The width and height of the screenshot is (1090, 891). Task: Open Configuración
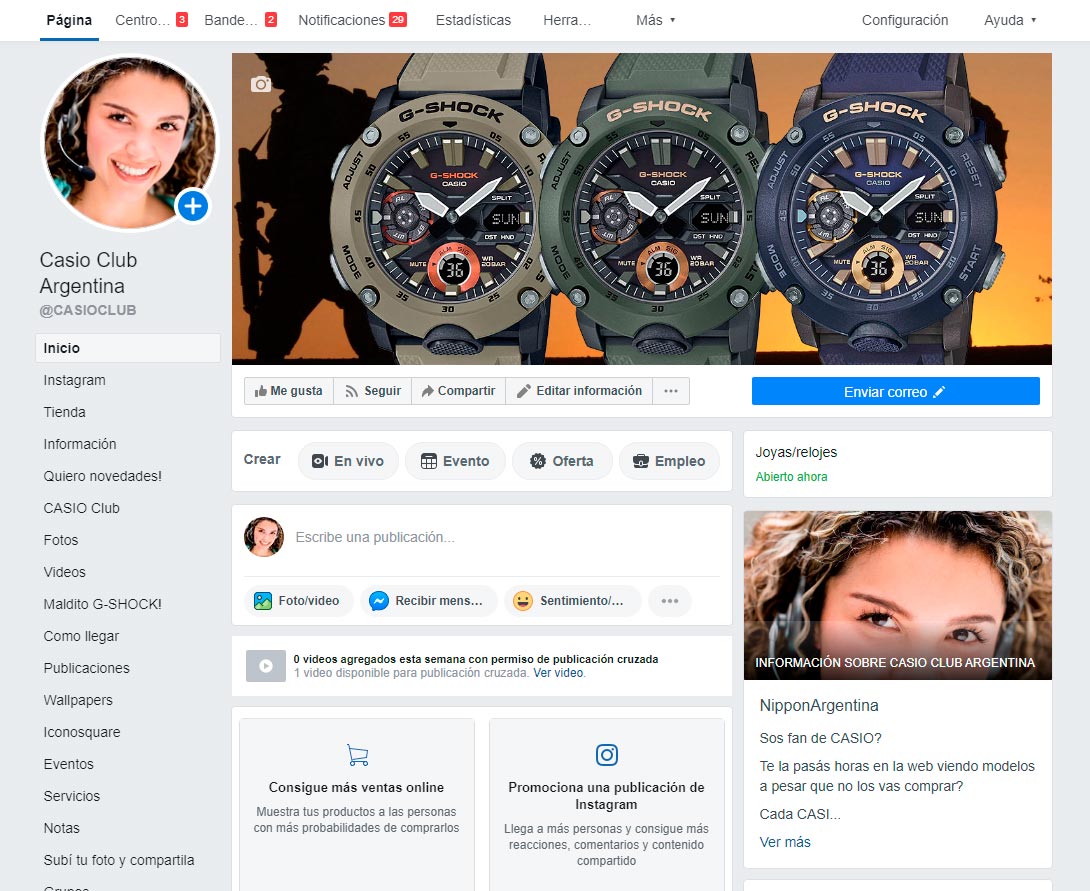point(905,20)
